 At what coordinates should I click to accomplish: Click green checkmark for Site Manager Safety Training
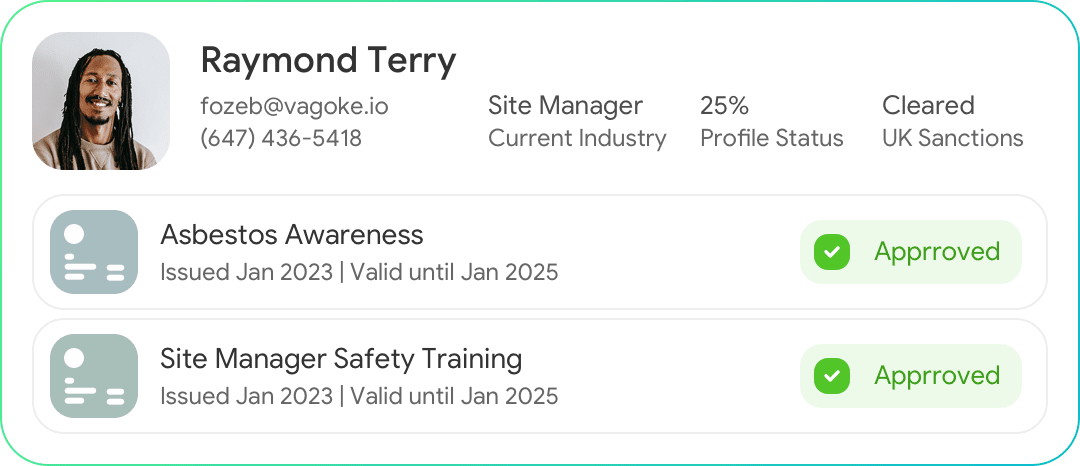tap(831, 376)
